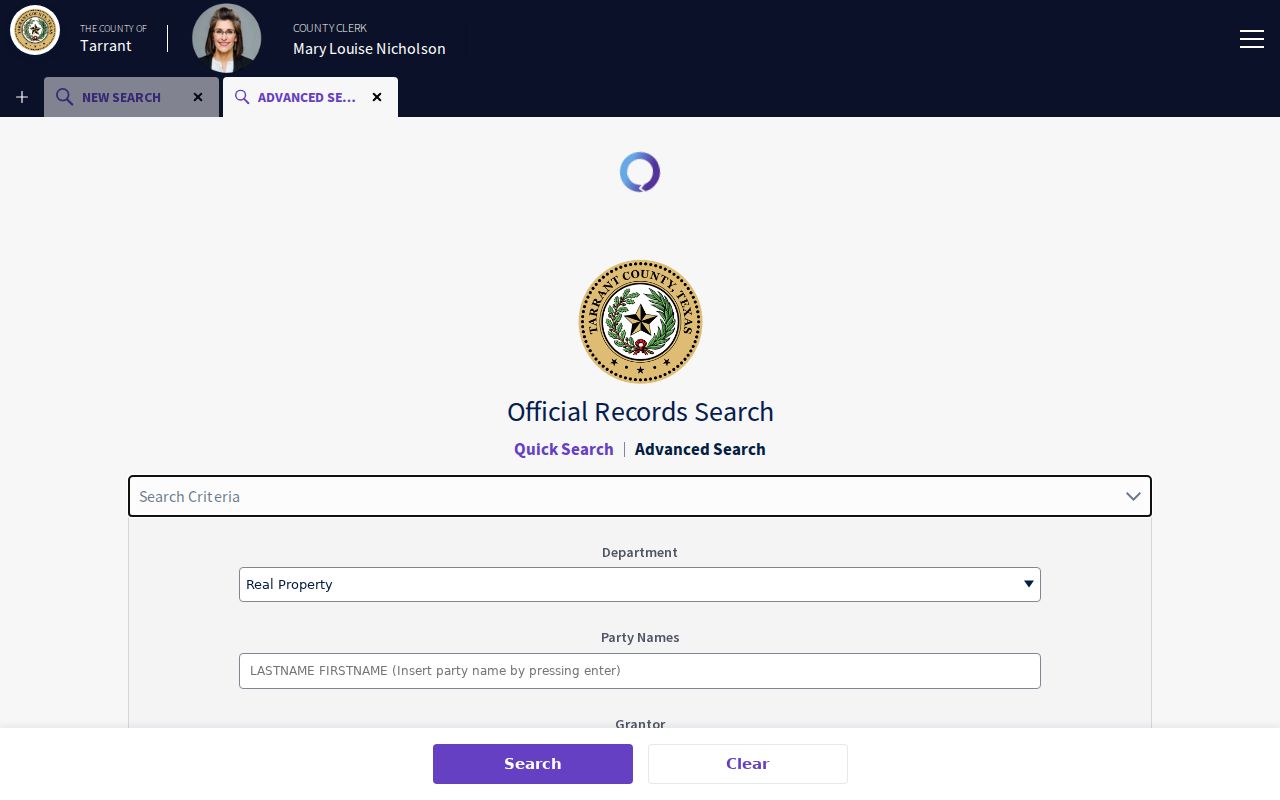Click magnifier icon on Advanced Search tab

(242, 97)
